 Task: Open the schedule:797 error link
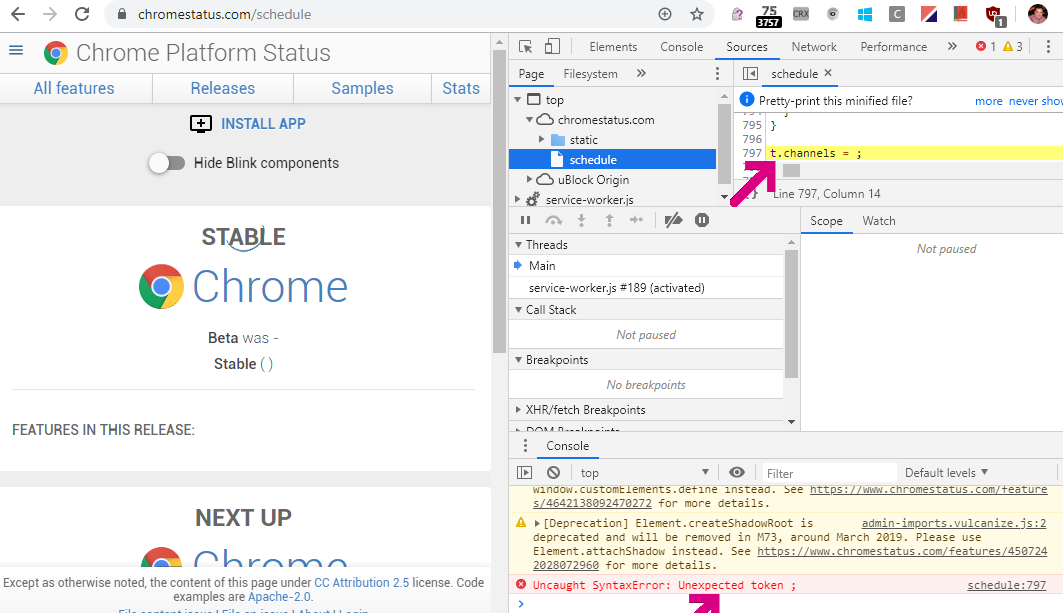coord(1008,584)
